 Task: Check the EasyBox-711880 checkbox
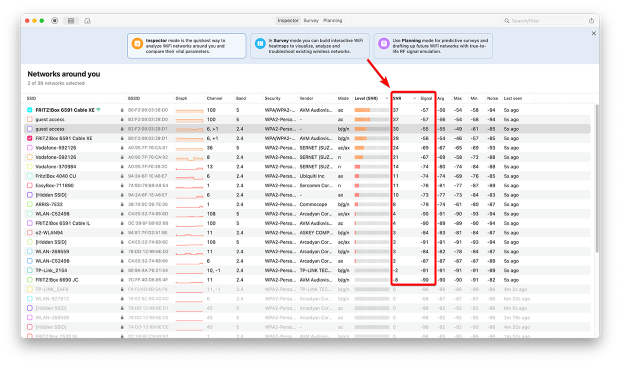click(30, 185)
